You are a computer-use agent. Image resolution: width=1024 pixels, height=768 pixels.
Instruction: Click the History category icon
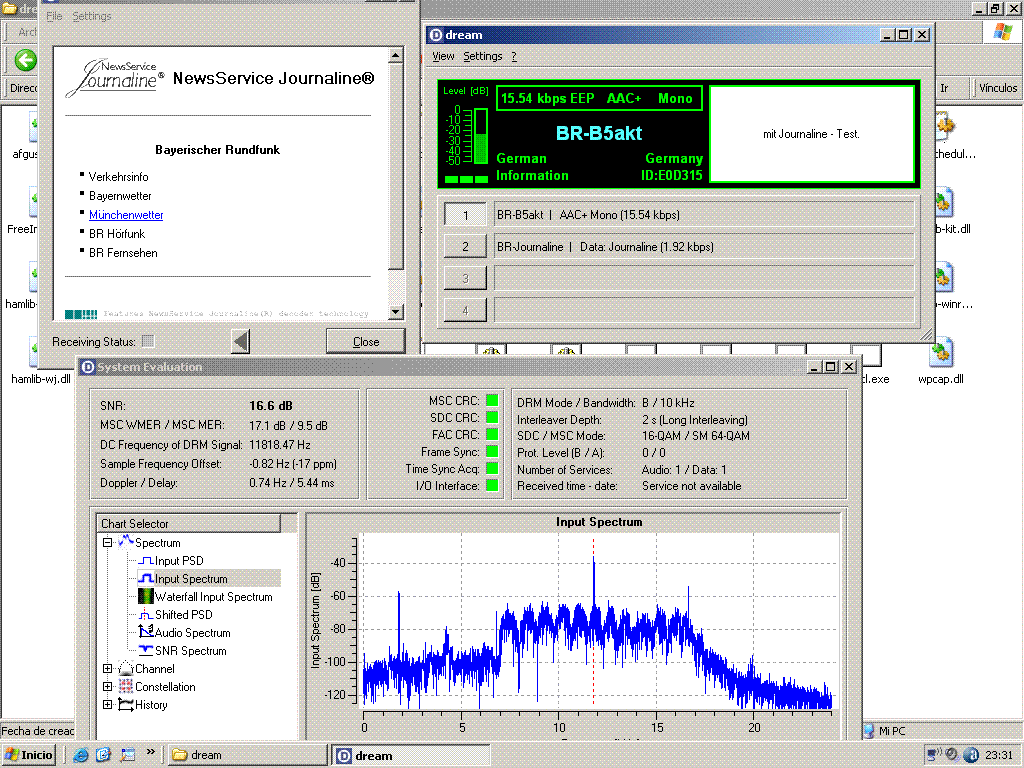tap(125, 705)
